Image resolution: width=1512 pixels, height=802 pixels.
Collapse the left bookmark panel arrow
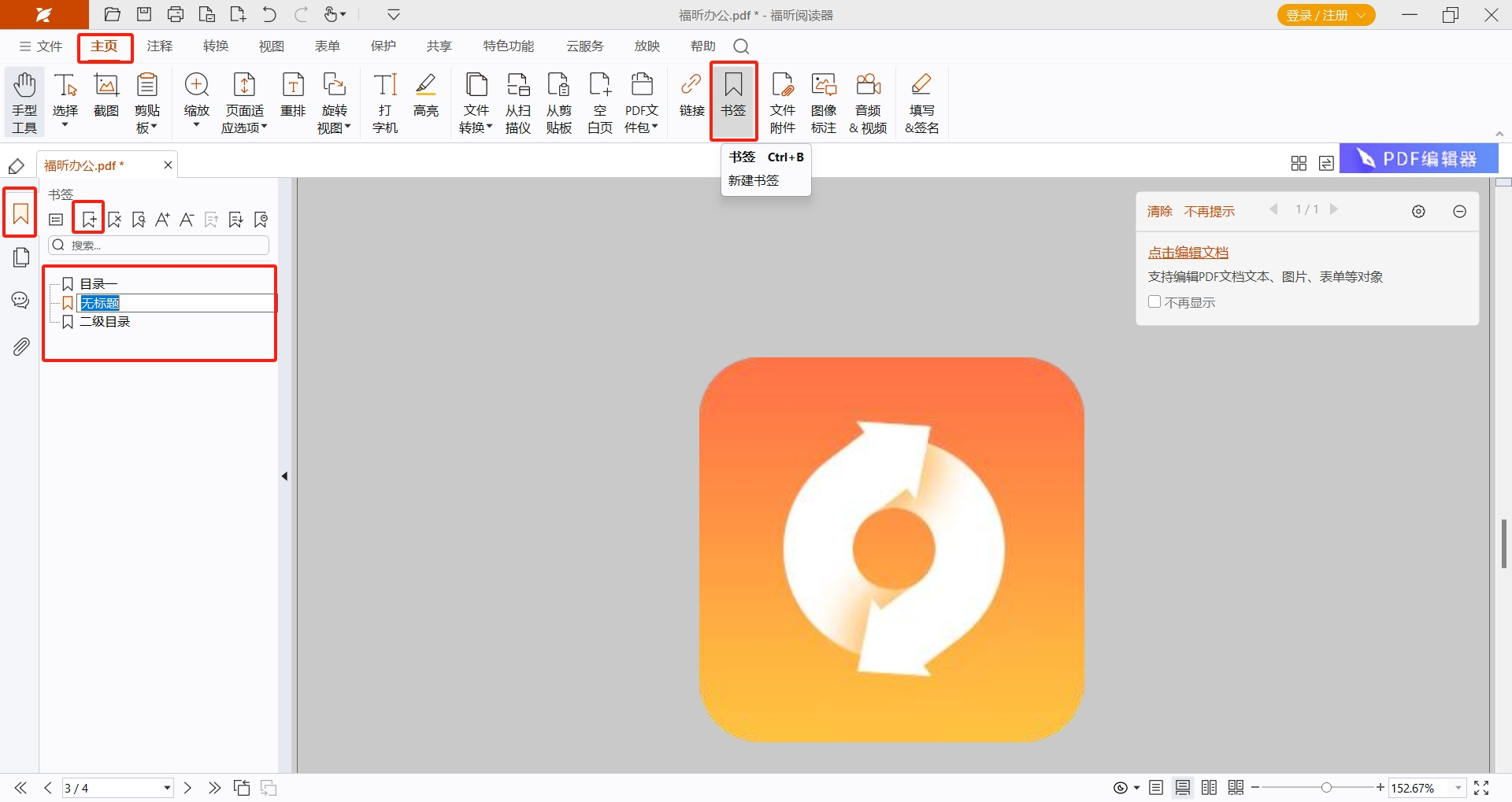tap(284, 476)
